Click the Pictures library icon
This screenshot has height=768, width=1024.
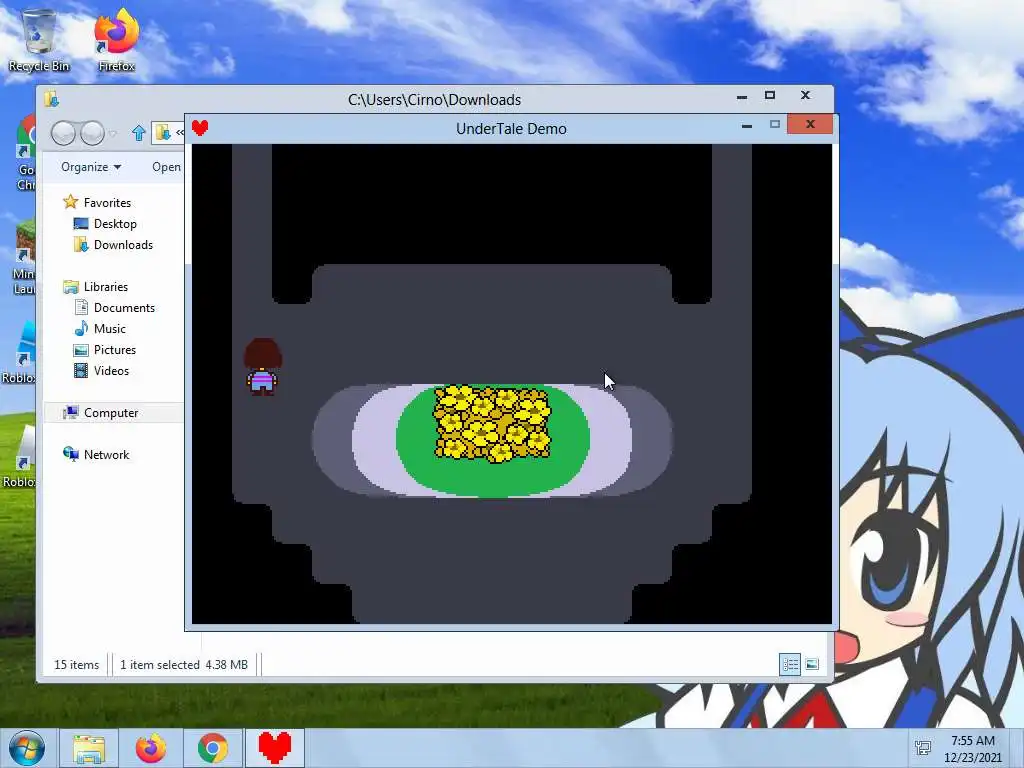(81, 349)
